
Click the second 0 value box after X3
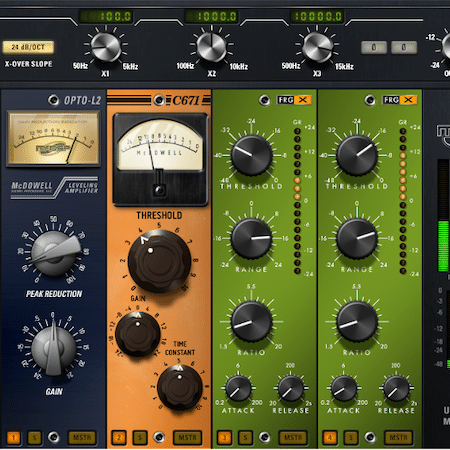point(404,47)
